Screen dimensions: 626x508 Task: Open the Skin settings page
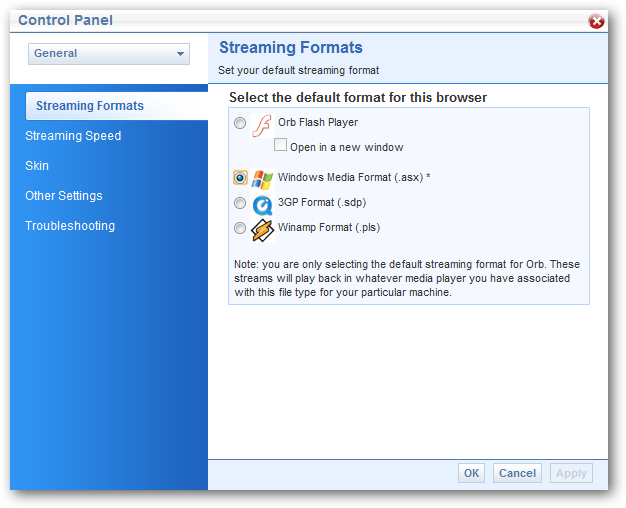point(37,166)
